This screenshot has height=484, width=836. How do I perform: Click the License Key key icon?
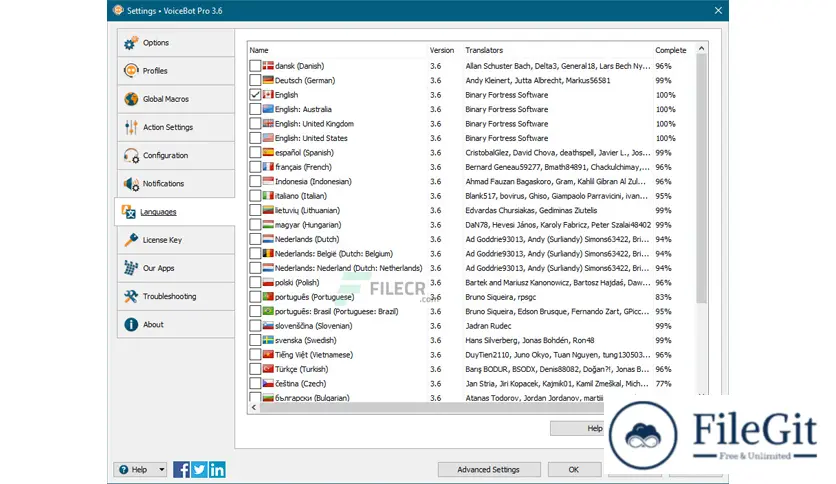click(131, 240)
